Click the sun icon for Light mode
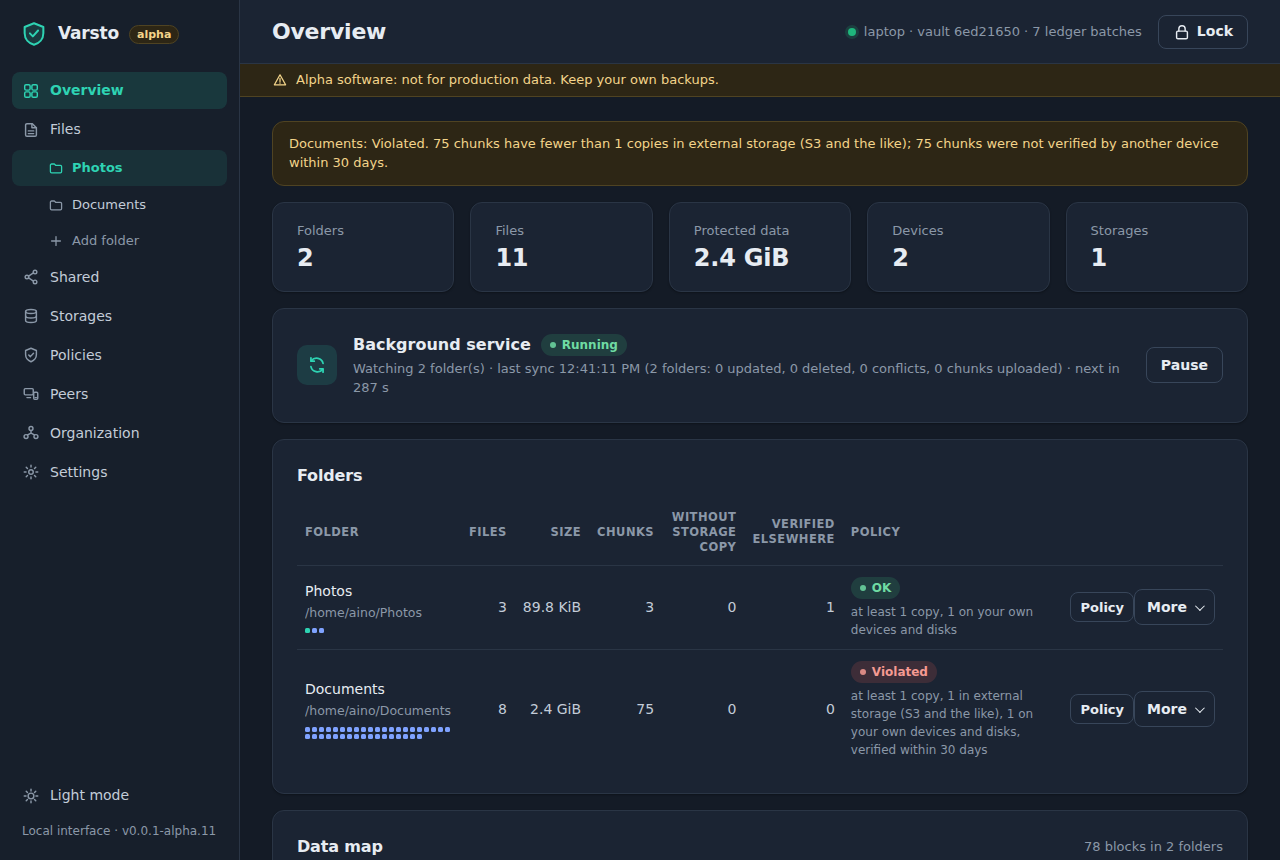 point(31,796)
